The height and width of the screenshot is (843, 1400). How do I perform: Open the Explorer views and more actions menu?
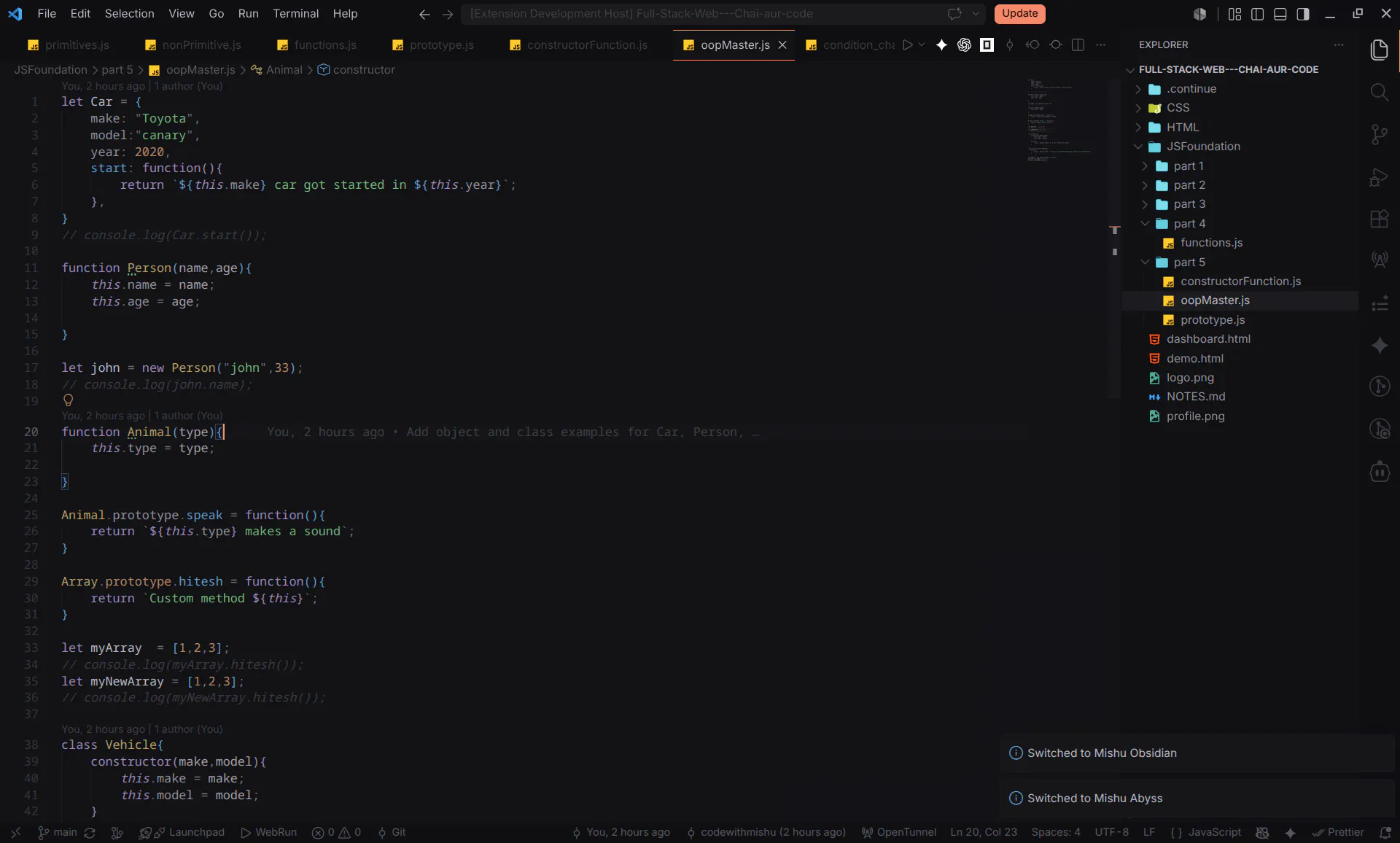pos(1339,44)
